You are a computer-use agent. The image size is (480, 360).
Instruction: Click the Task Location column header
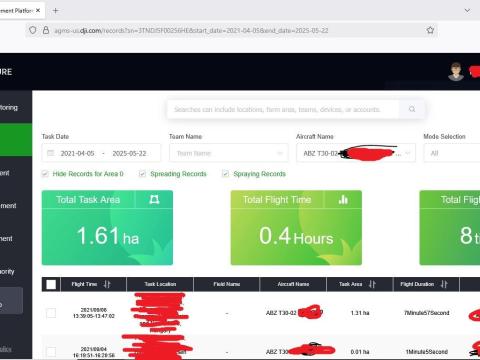(160, 284)
